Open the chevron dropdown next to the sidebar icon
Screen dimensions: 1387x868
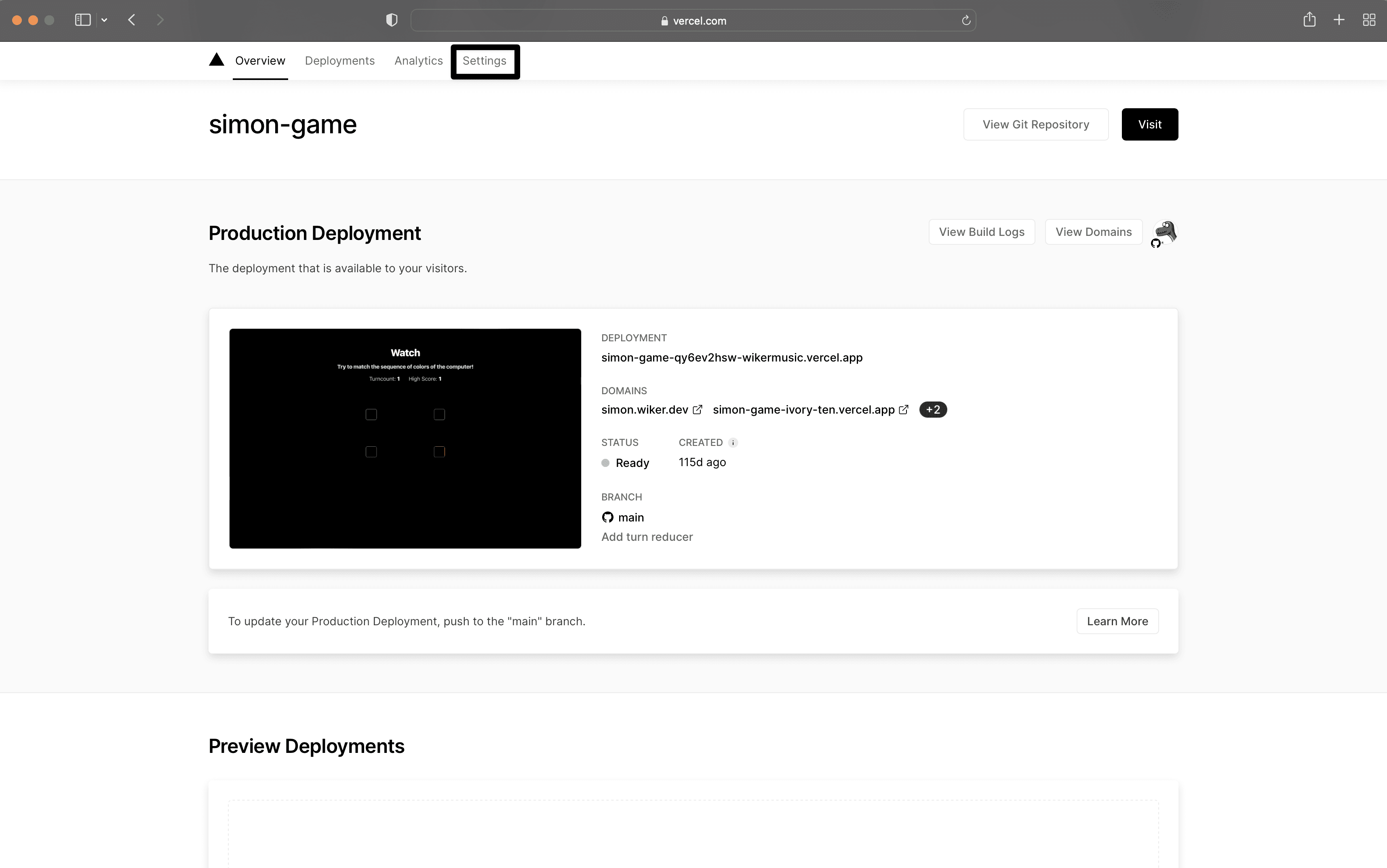click(105, 19)
